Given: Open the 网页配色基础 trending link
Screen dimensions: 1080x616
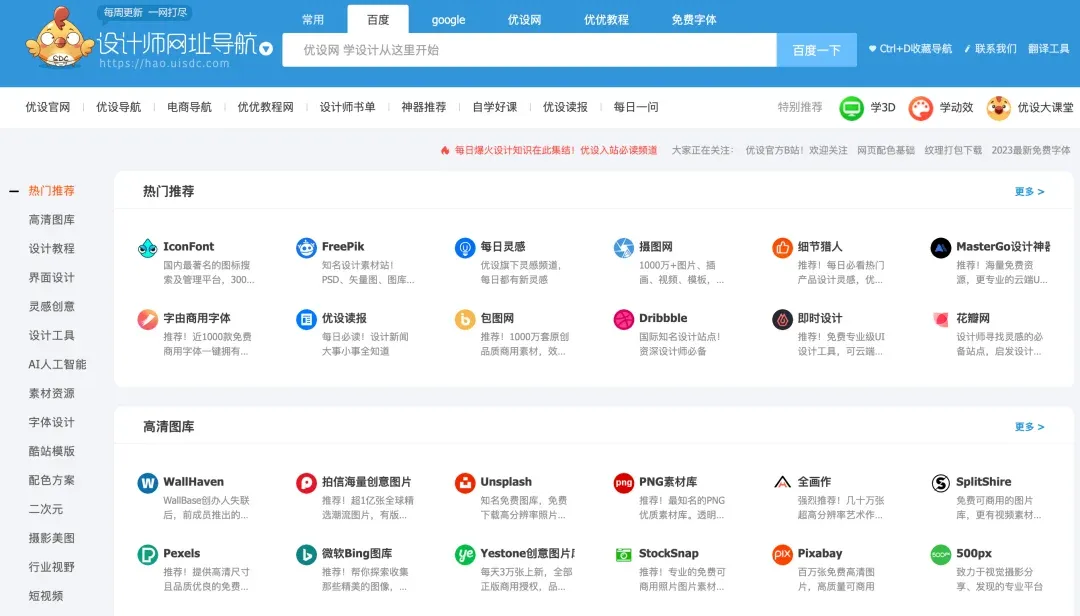Looking at the screenshot, I should (886, 150).
